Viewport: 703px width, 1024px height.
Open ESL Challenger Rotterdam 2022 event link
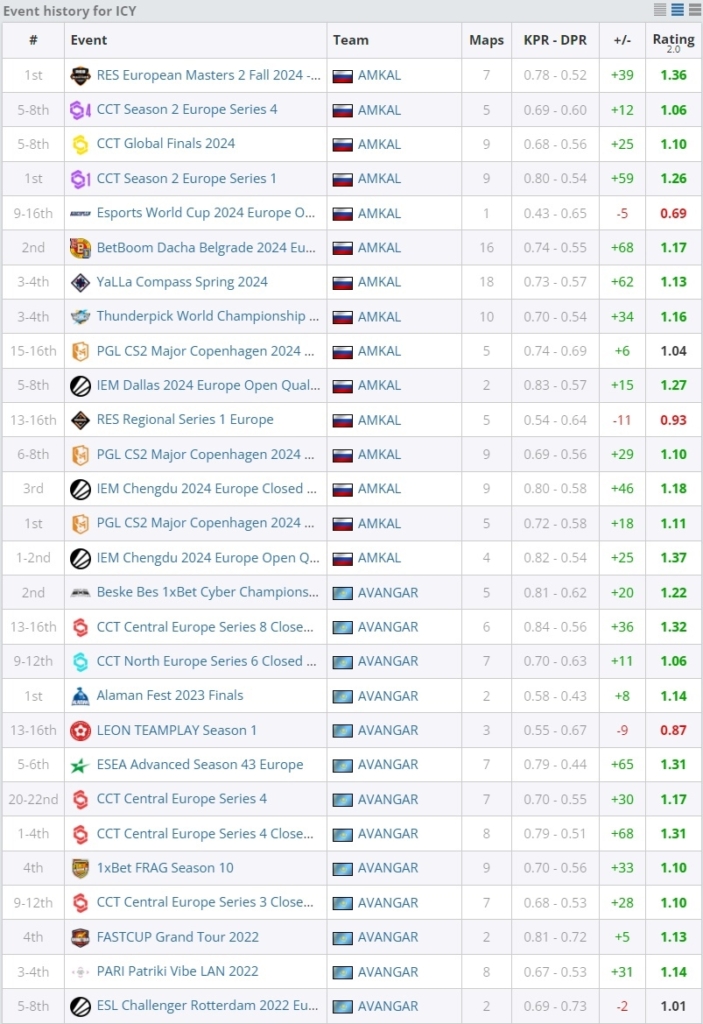[207, 1006]
